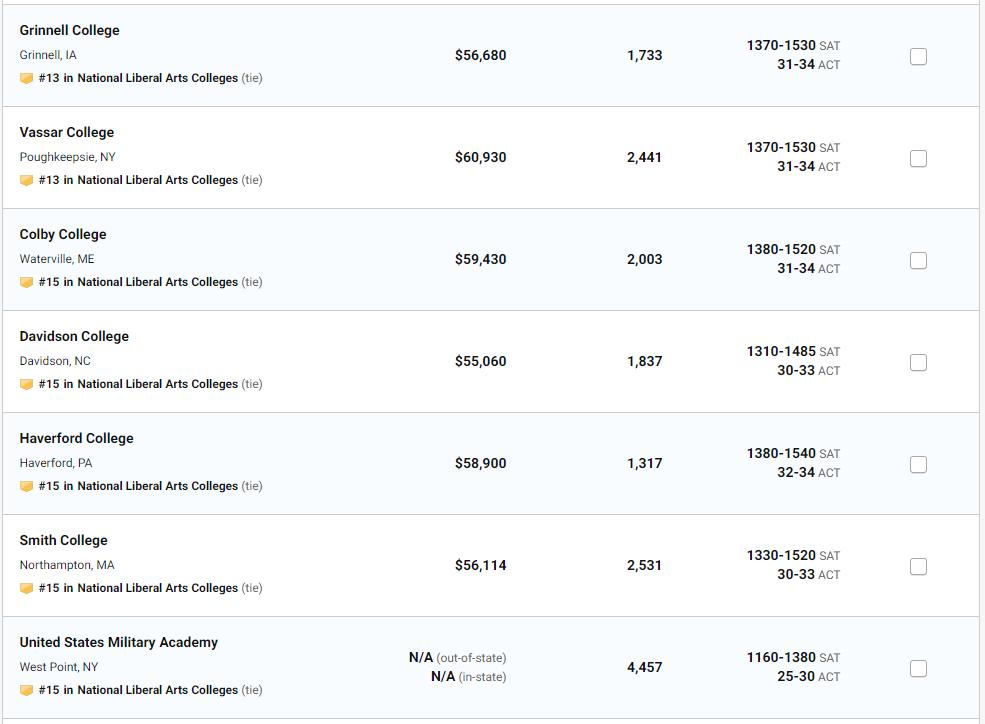Click the ranking badge icon under Vassar College
The height and width of the screenshot is (724, 985).
coord(26,180)
